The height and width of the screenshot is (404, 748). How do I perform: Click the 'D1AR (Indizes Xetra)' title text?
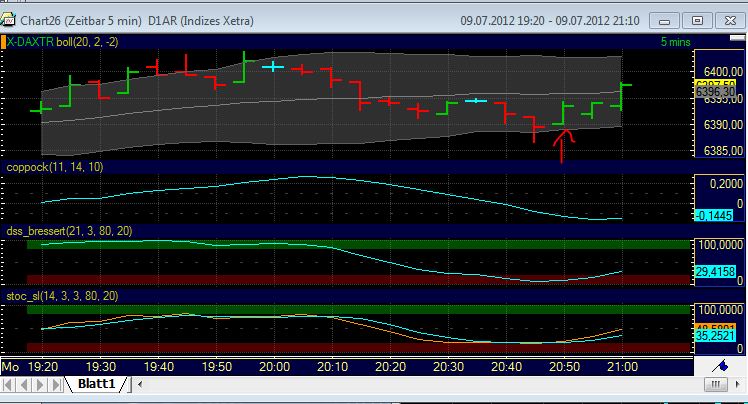[201, 21]
